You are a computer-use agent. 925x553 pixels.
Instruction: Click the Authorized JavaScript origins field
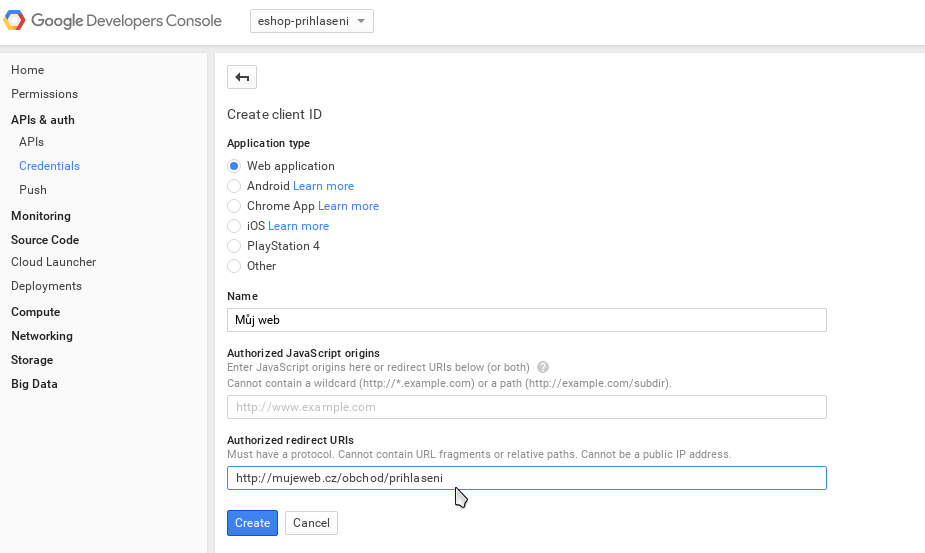pyautogui.click(x=527, y=407)
